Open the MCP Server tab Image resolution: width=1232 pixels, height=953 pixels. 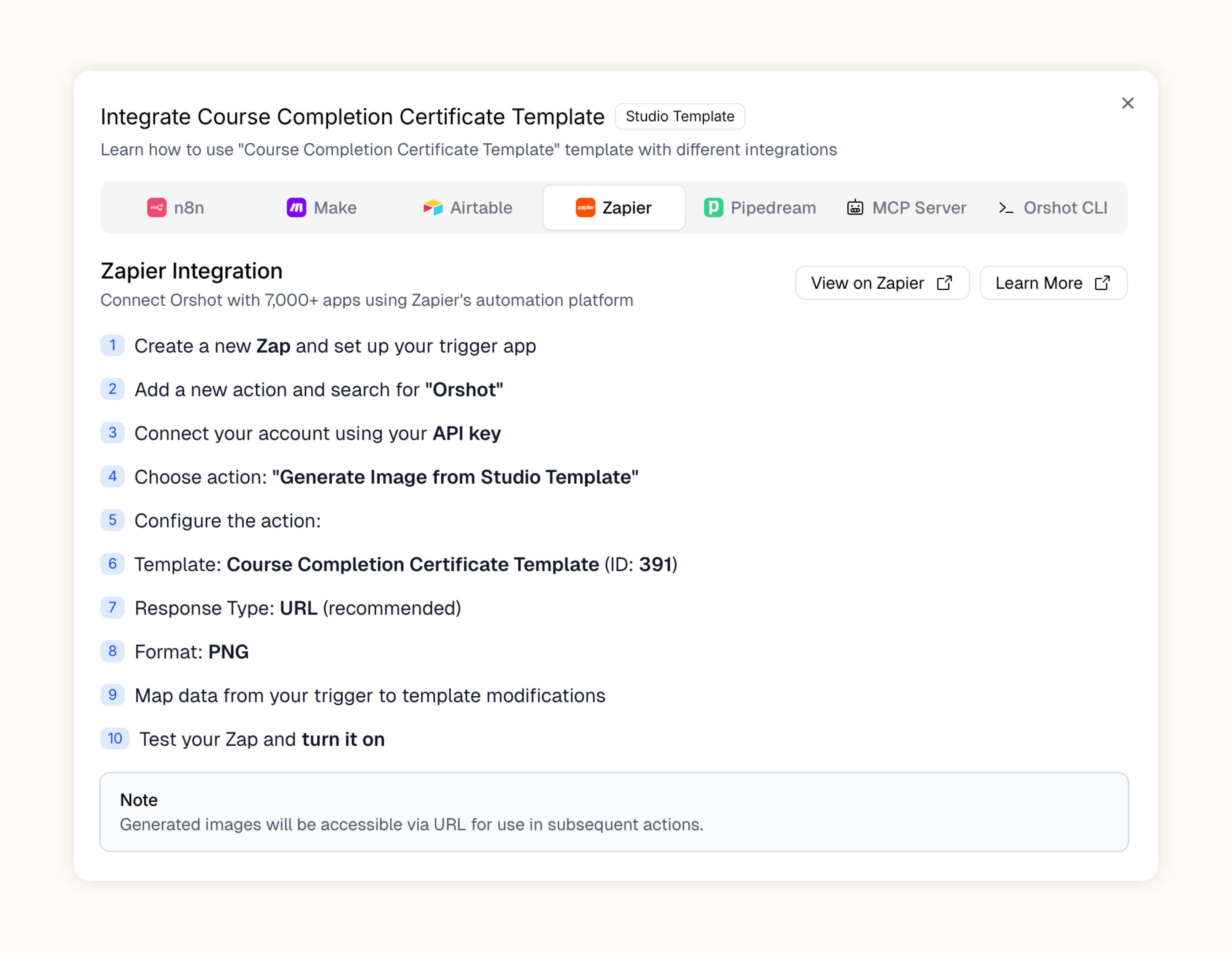(906, 208)
